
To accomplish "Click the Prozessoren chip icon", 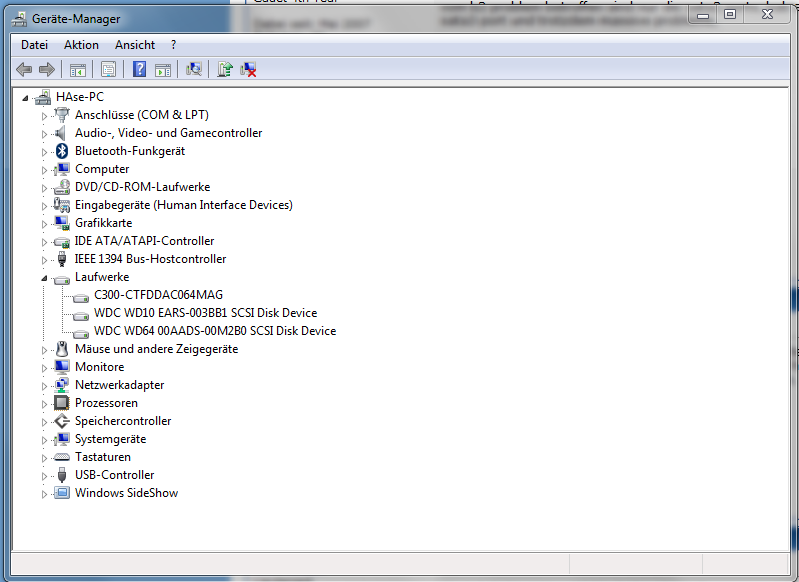I will tap(62, 403).
